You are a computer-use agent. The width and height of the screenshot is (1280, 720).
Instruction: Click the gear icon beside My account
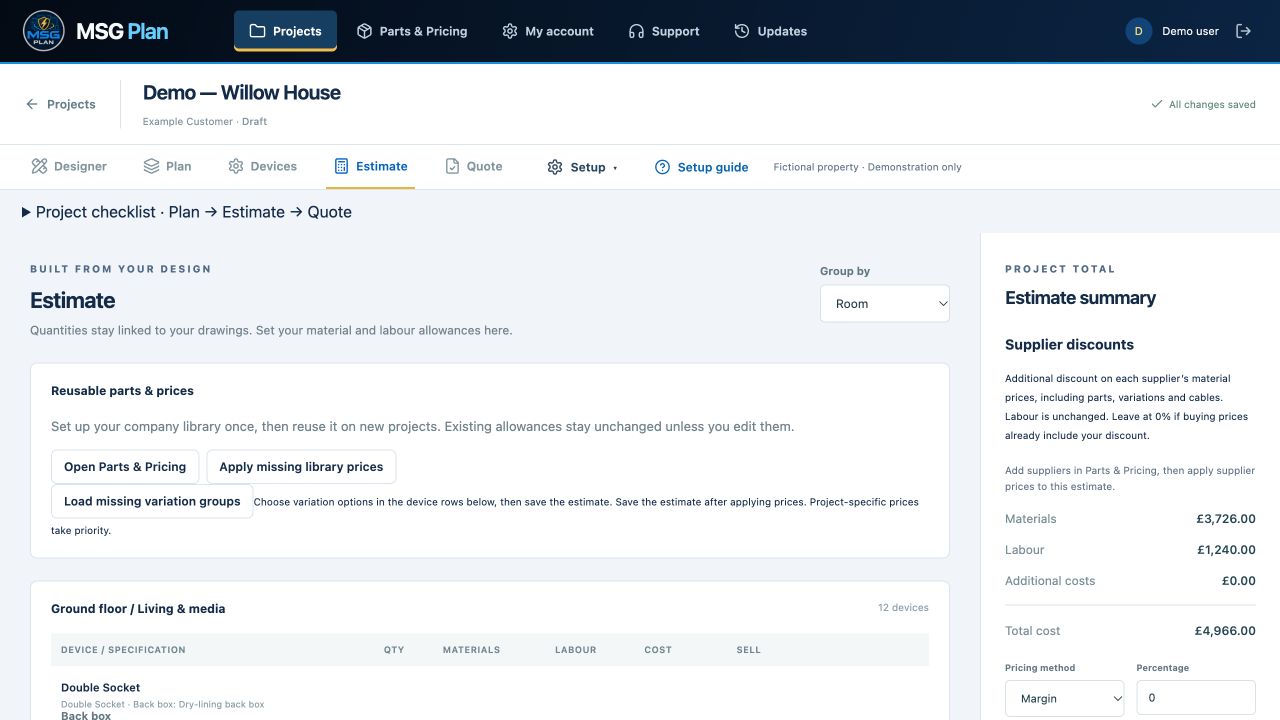point(510,31)
